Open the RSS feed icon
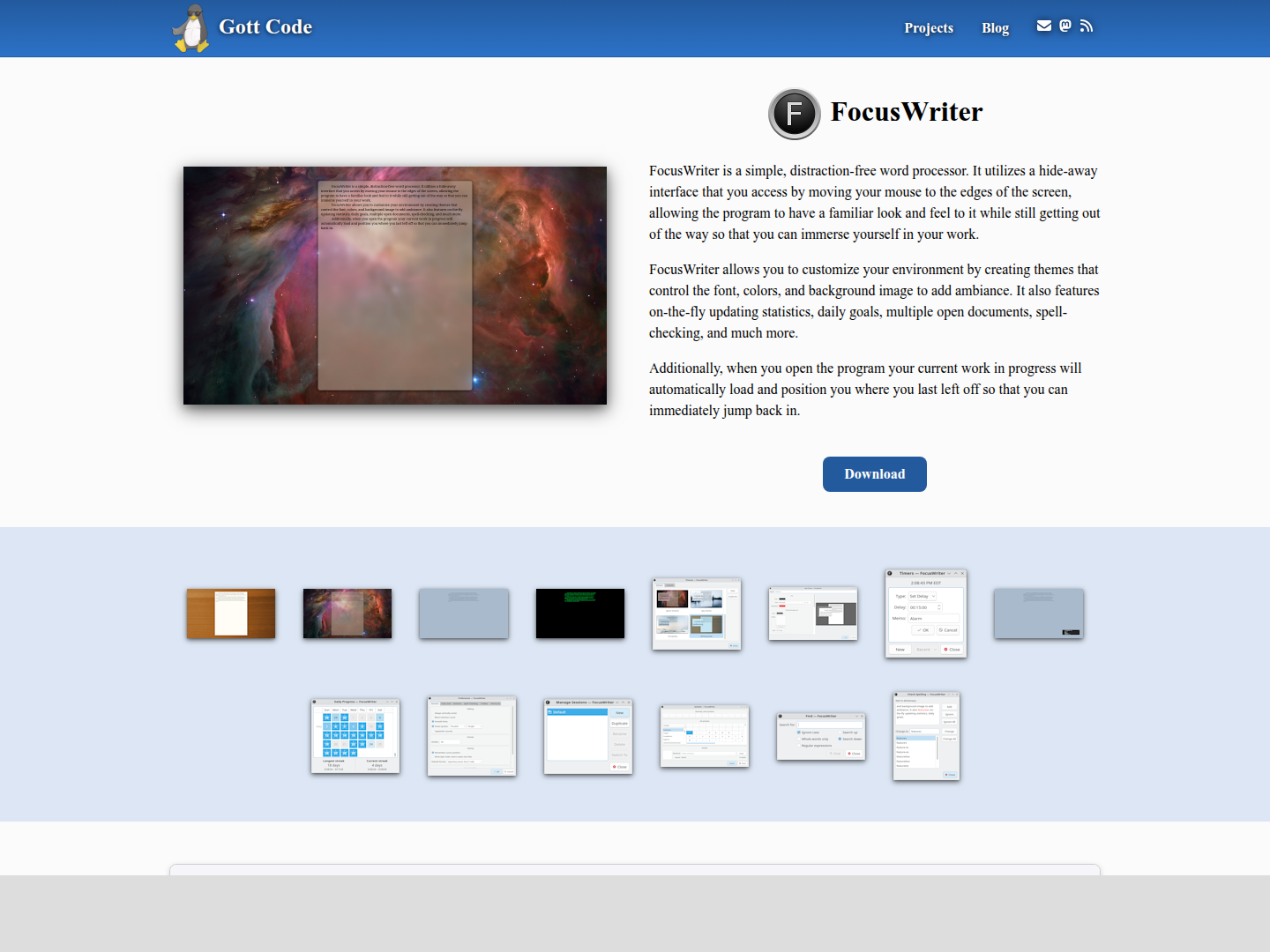Screen dimensions: 1270x952 tap(1087, 26)
